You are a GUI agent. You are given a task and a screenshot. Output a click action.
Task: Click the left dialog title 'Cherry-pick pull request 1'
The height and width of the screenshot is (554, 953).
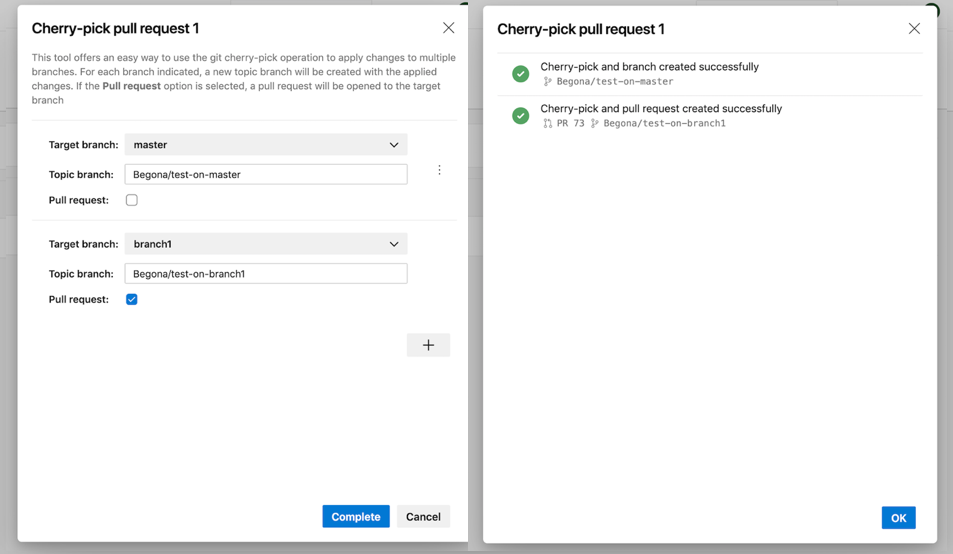pos(115,29)
